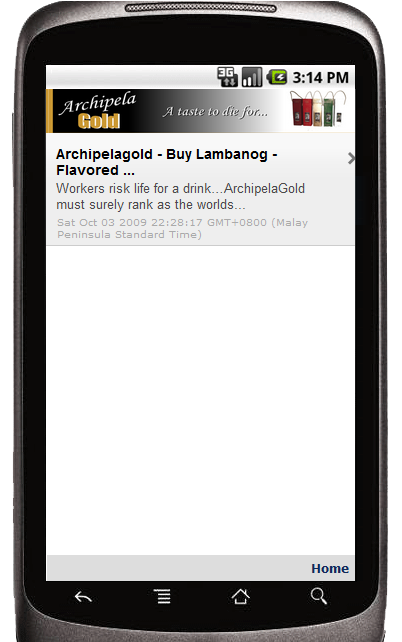Select the 3:14 PM clock in status bar

(321, 77)
